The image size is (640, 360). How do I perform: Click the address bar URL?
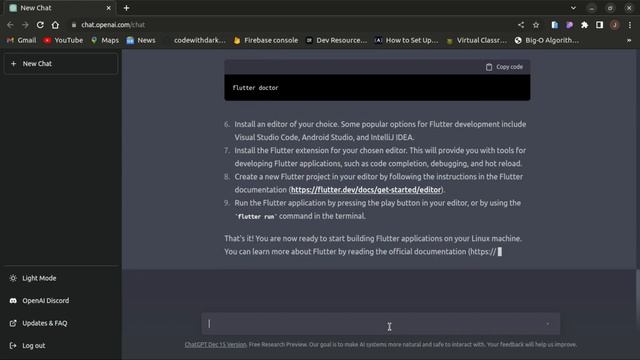pyautogui.click(x=113, y=25)
